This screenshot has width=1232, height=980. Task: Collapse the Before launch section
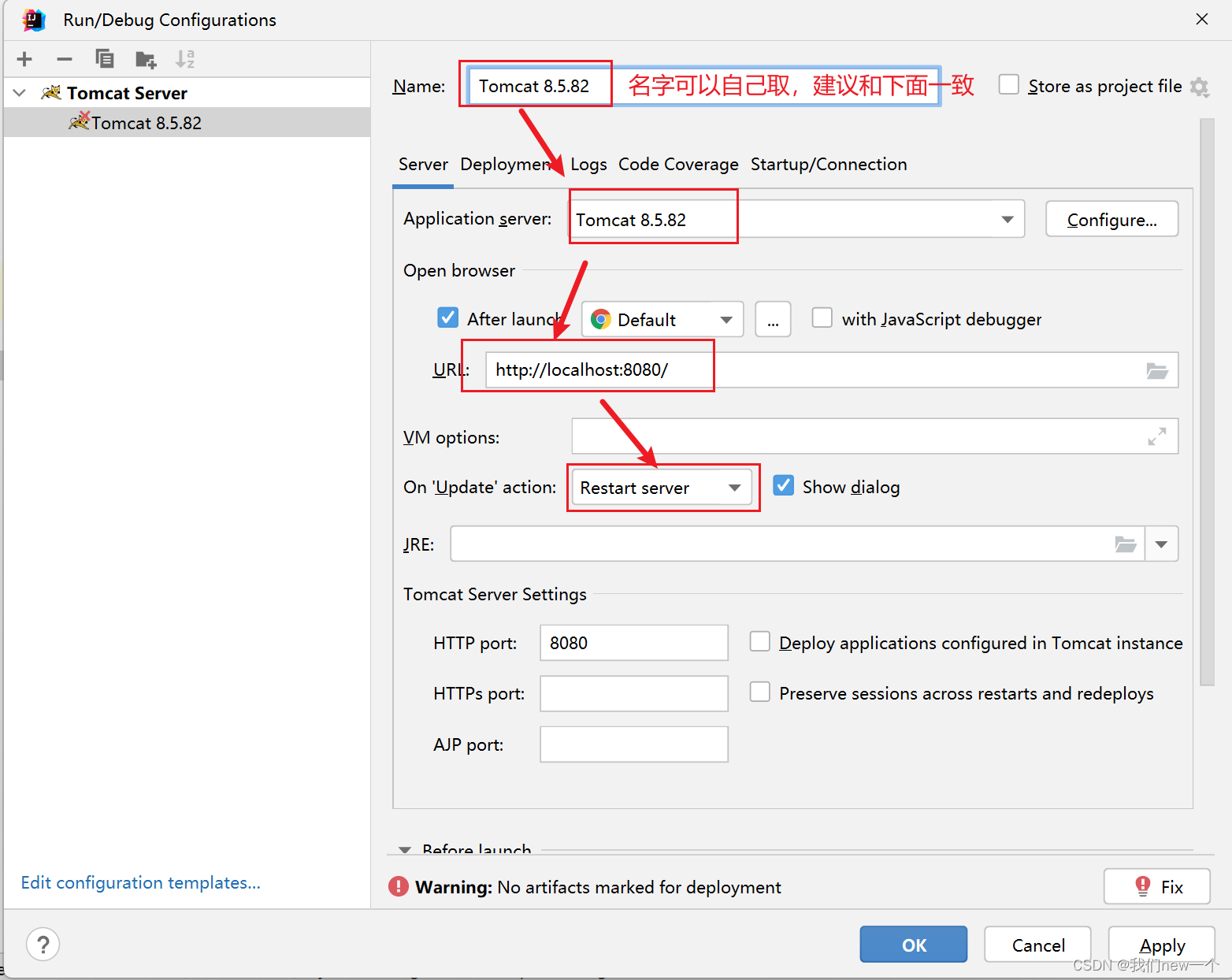coord(405,850)
